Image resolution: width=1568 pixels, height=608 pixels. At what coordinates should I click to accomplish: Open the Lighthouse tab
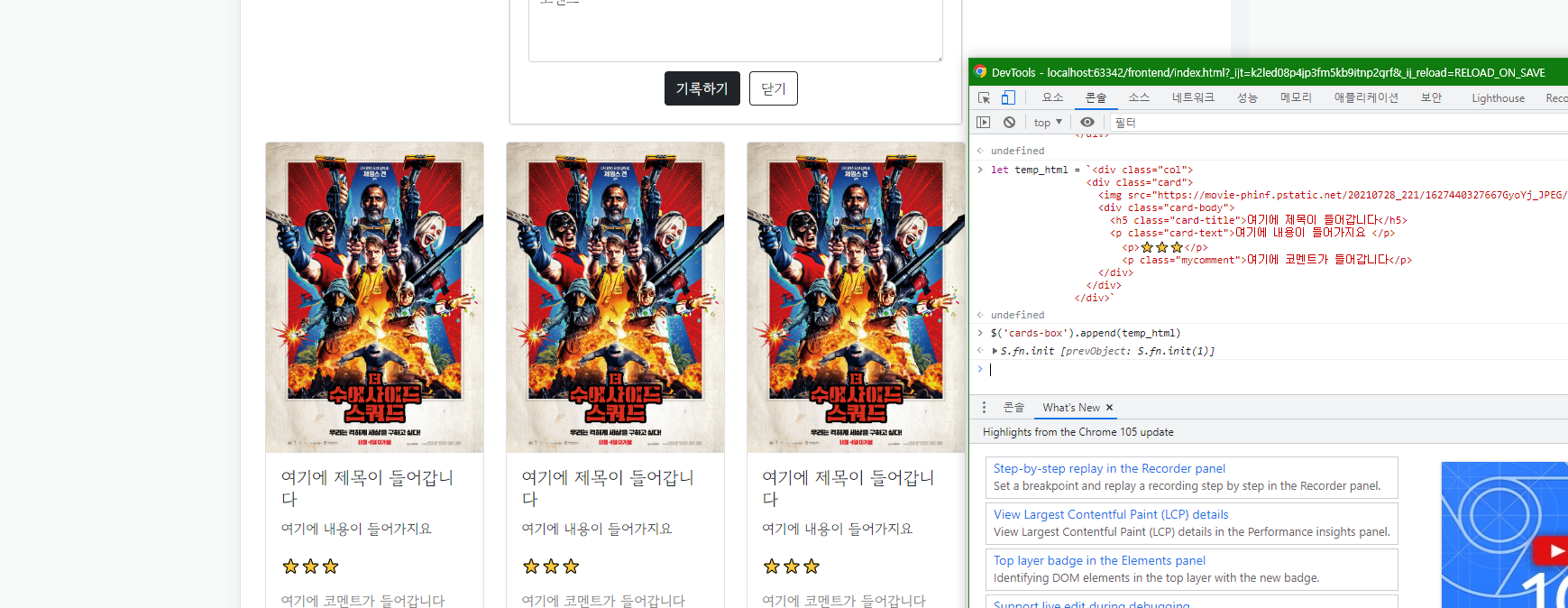pos(1498,97)
